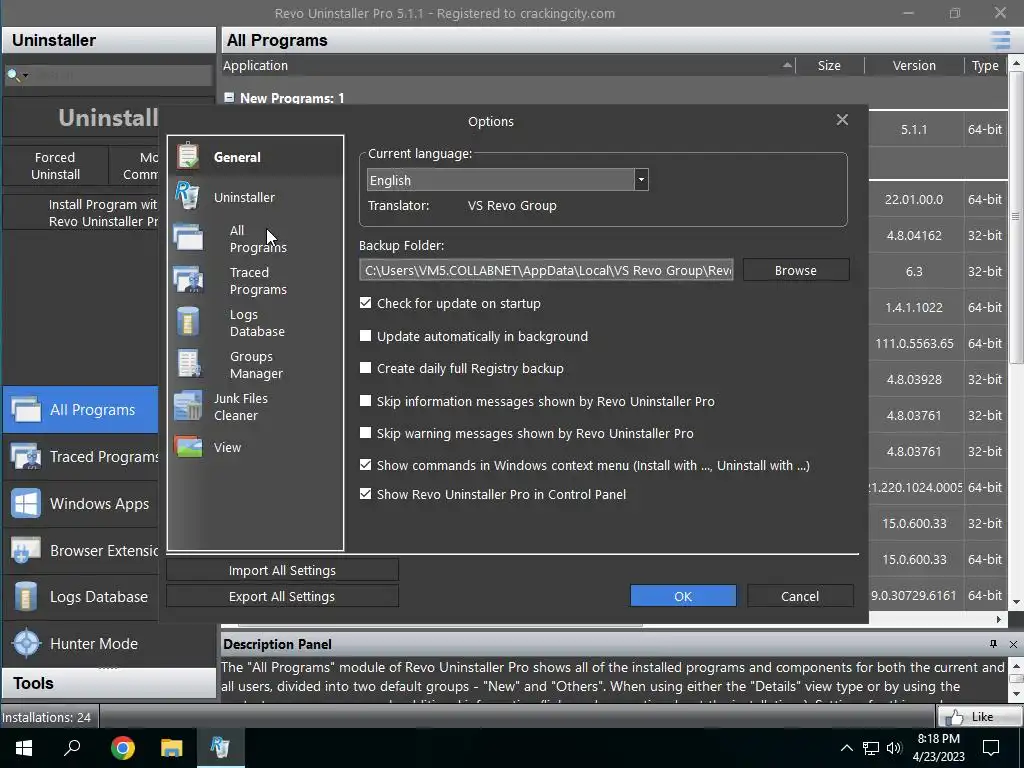The height and width of the screenshot is (768, 1024).
Task: Select Traced Programs text in Options tree
Action: 258,281
